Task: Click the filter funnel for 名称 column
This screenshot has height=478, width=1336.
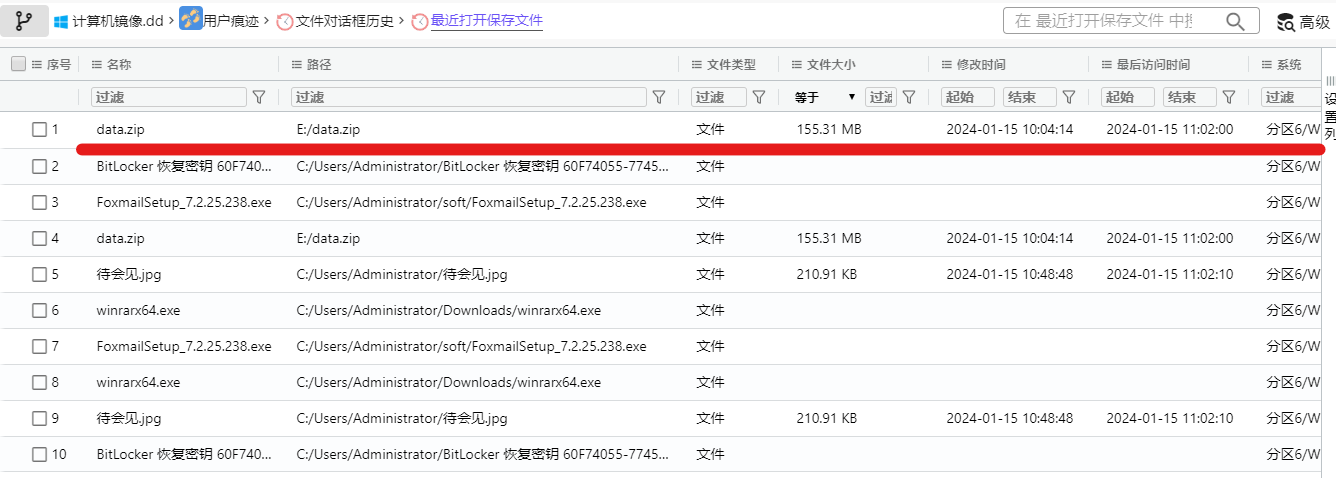Action: (259, 97)
